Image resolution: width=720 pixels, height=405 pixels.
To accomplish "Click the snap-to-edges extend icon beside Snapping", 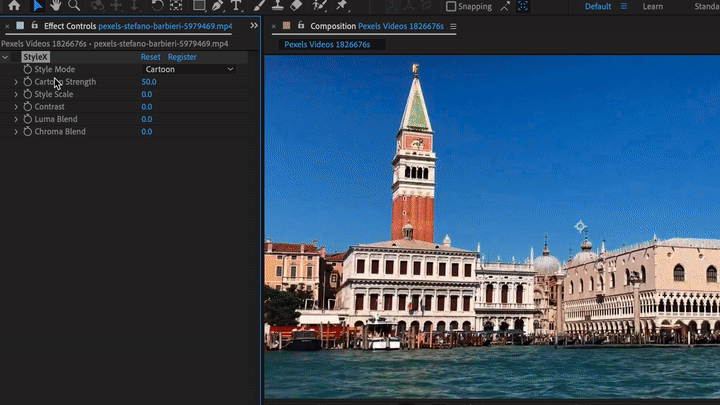I will coord(505,6).
